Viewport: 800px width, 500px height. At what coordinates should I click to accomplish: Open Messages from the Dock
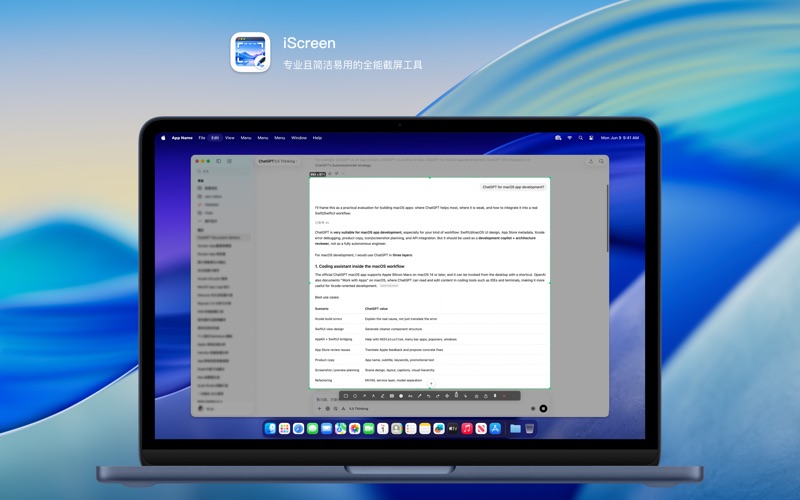point(312,429)
